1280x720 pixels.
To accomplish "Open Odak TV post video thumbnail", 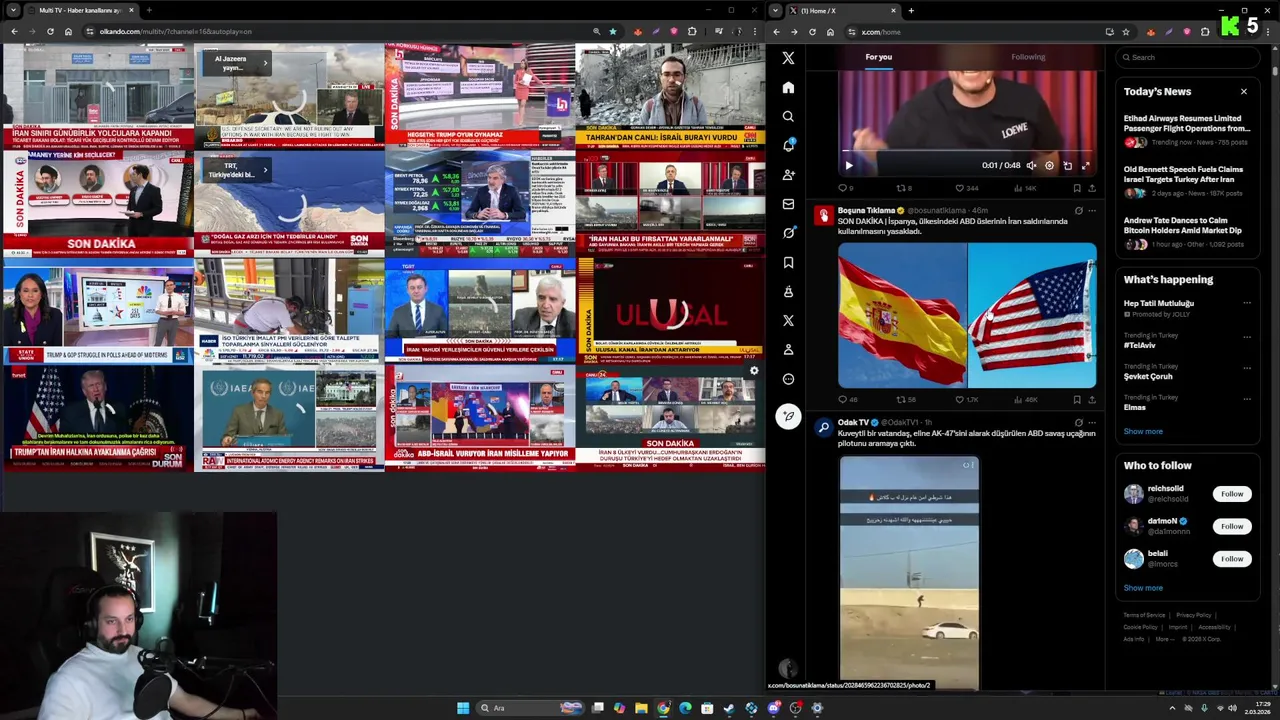I will pos(909,572).
